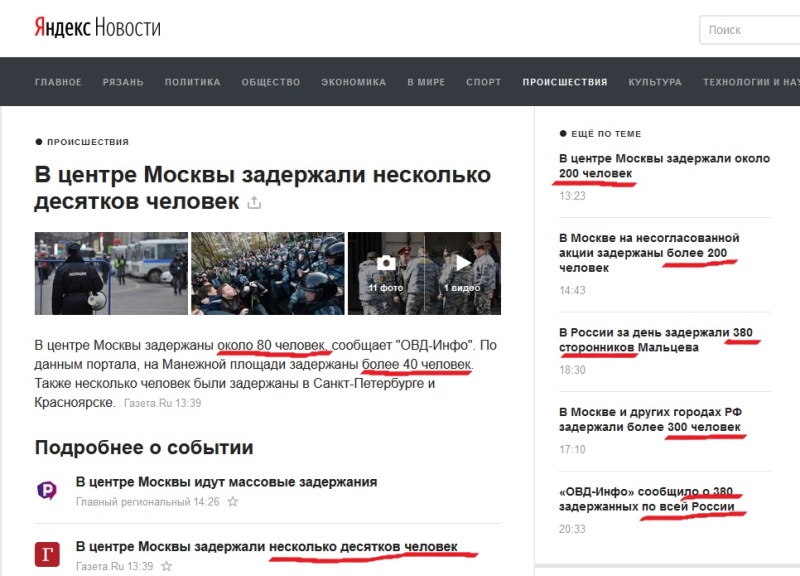Play the 1 видео clip

point(462,273)
